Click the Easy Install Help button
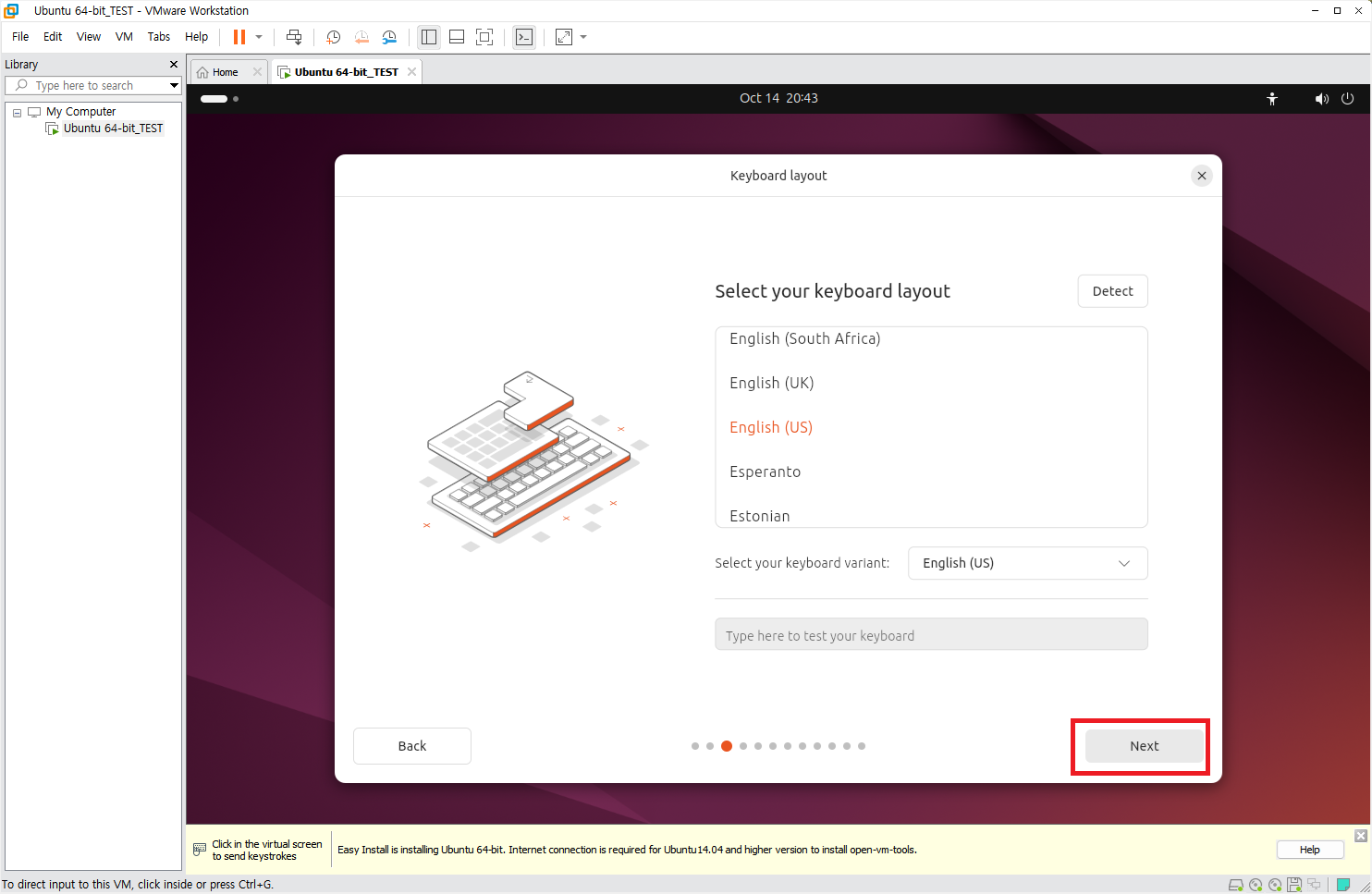The width and height of the screenshot is (1372, 894). point(1309,850)
